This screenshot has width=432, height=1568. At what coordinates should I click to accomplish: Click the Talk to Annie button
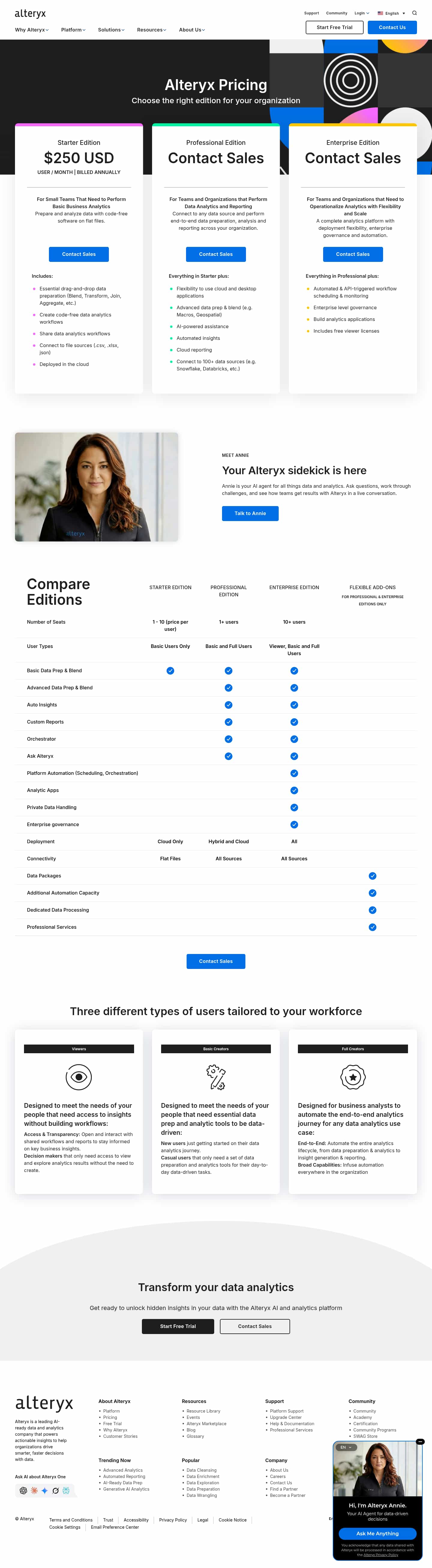[x=250, y=513]
